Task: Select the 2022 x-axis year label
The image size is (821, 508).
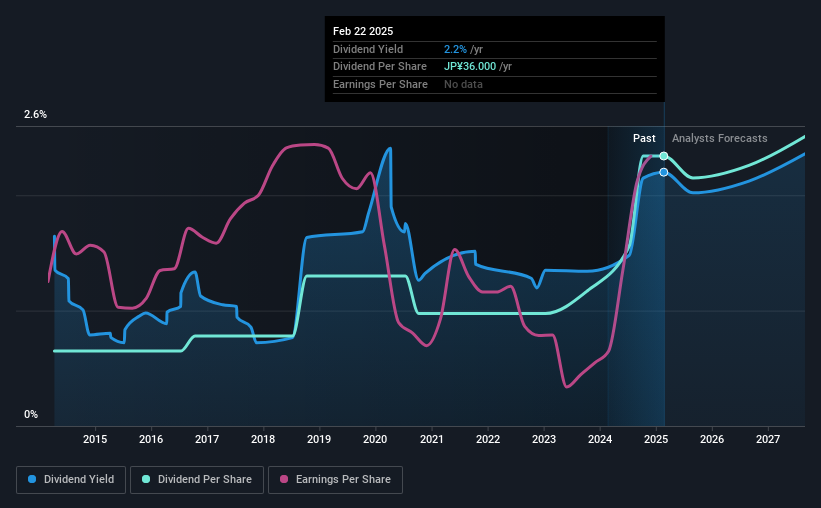Action: coord(488,439)
